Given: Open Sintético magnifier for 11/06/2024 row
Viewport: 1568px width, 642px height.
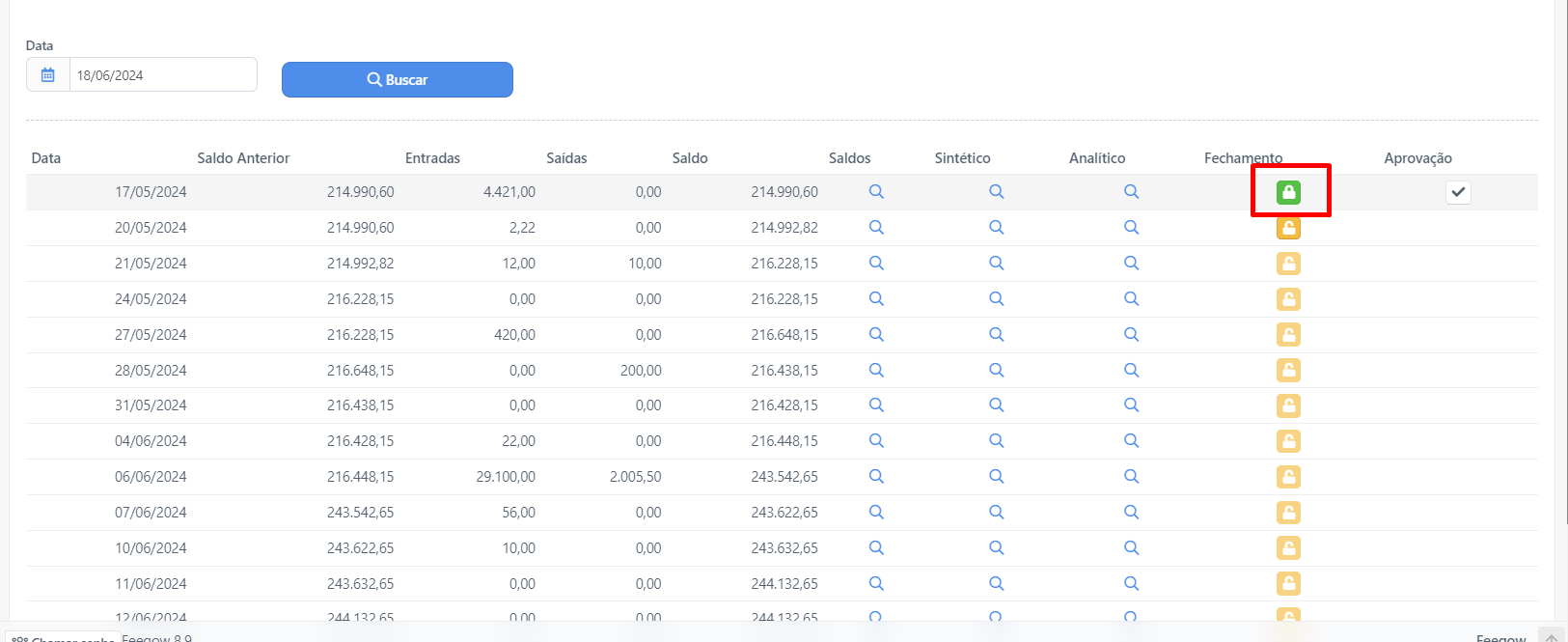Looking at the screenshot, I should click(x=997, y=583).
